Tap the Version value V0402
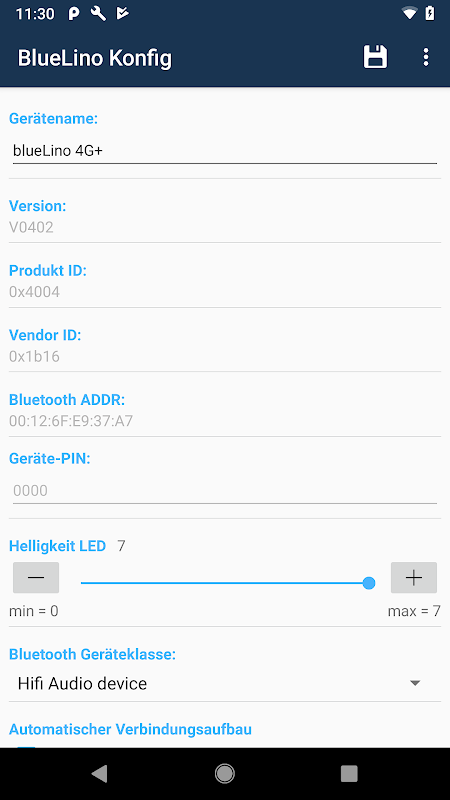The height and width of the screenshot is (800, 450). tap(31, 227)
